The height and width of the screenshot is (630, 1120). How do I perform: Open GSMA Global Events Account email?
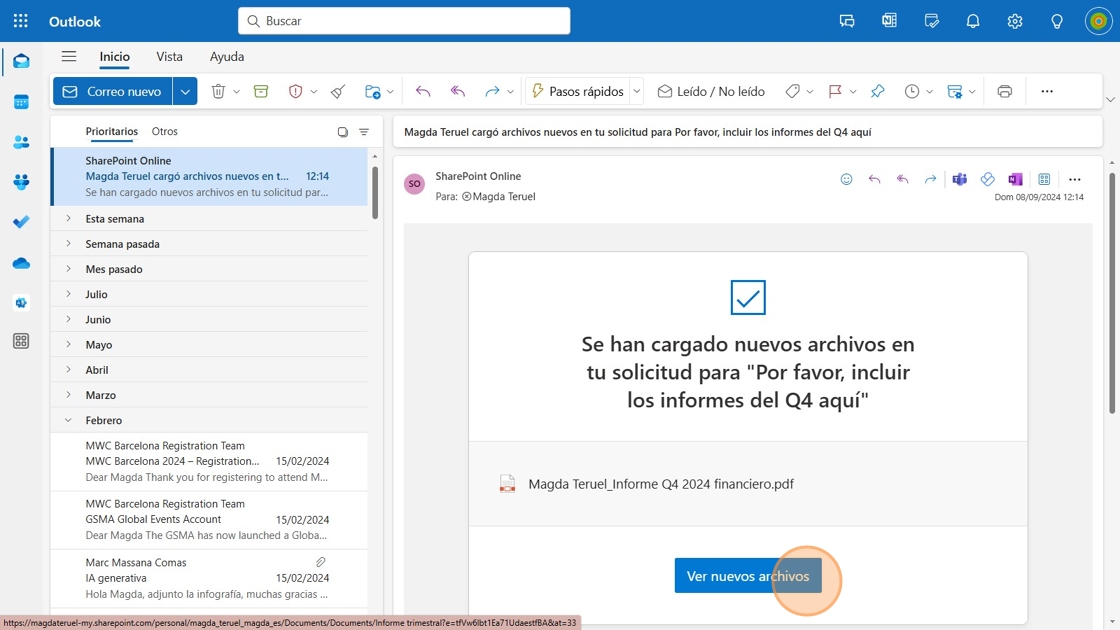click(x=209, y=519)
